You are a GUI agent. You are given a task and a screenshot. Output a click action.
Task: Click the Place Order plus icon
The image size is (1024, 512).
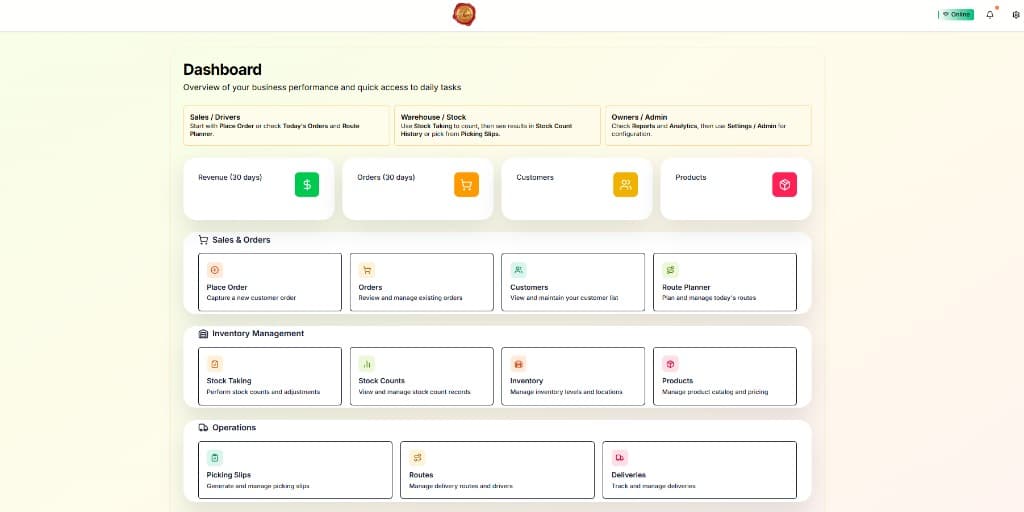coord(215,270)
